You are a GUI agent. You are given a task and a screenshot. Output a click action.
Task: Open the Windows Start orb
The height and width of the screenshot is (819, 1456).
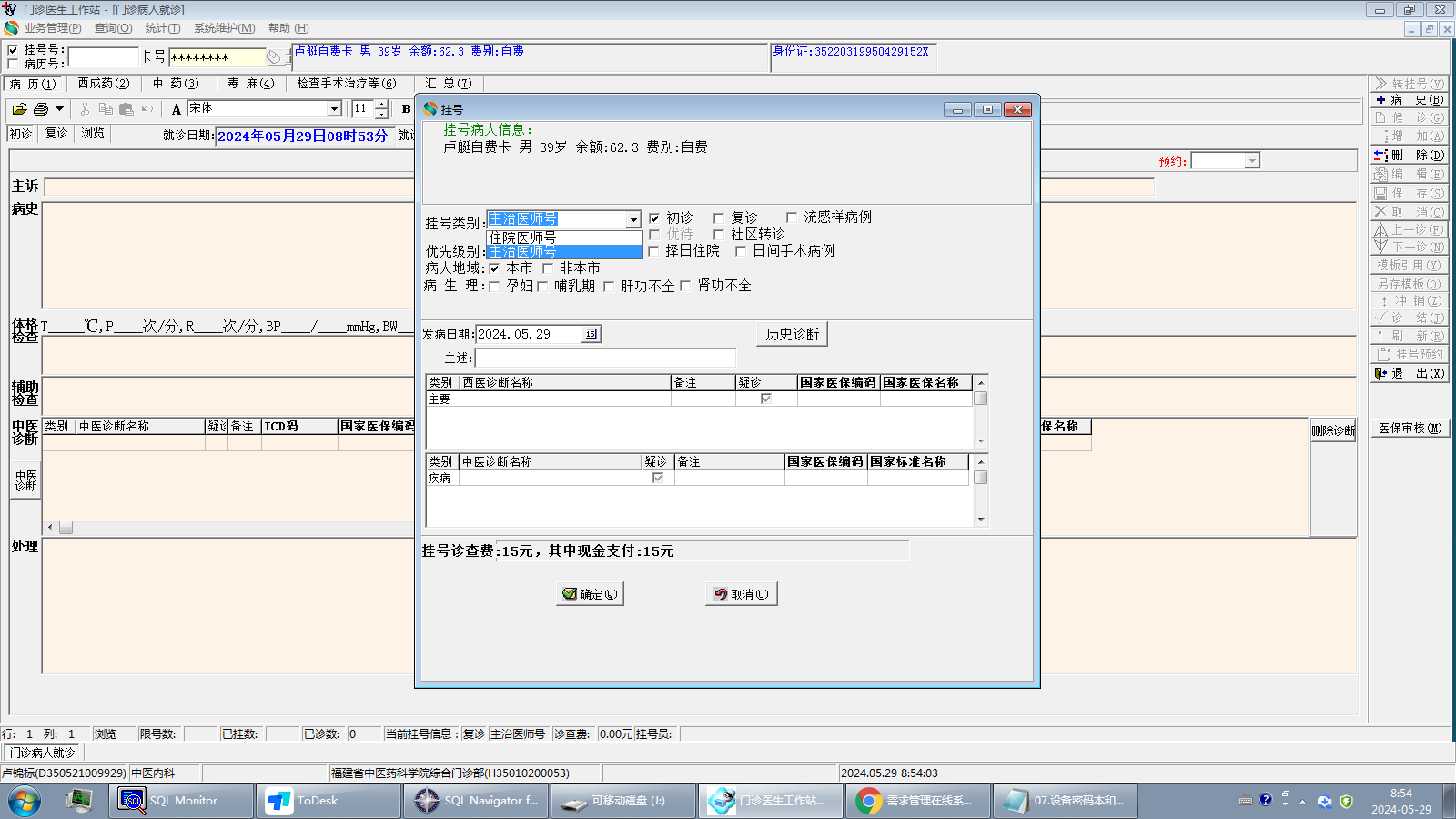click(24, 801)
